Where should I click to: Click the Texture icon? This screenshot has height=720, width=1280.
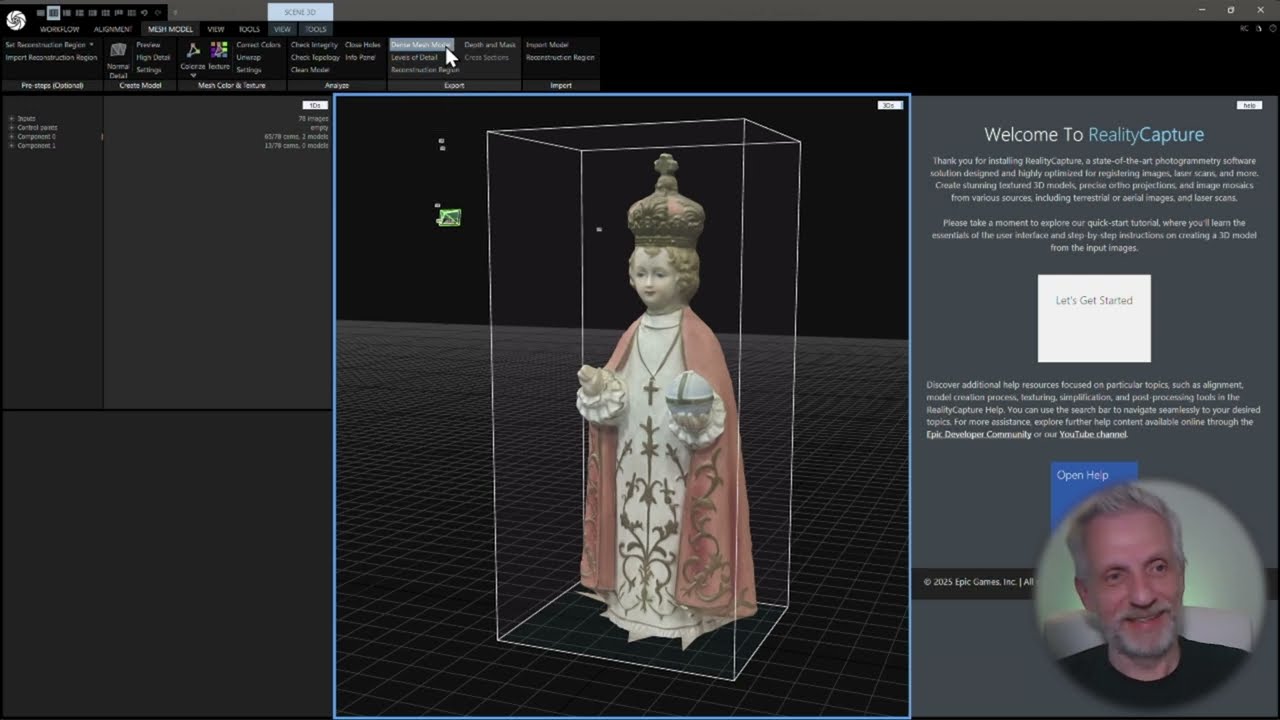[218, 51]
